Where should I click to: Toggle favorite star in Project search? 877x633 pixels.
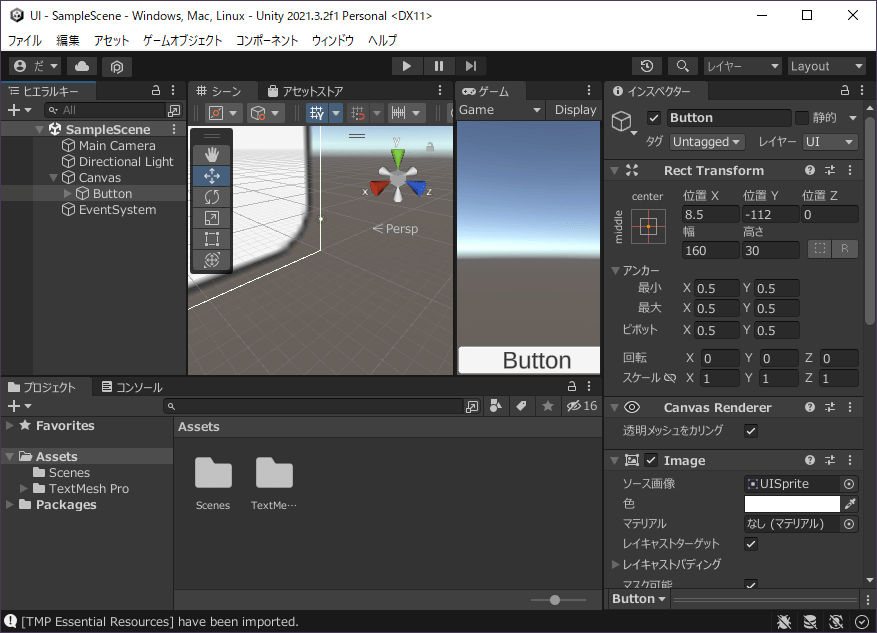point(548,406)
